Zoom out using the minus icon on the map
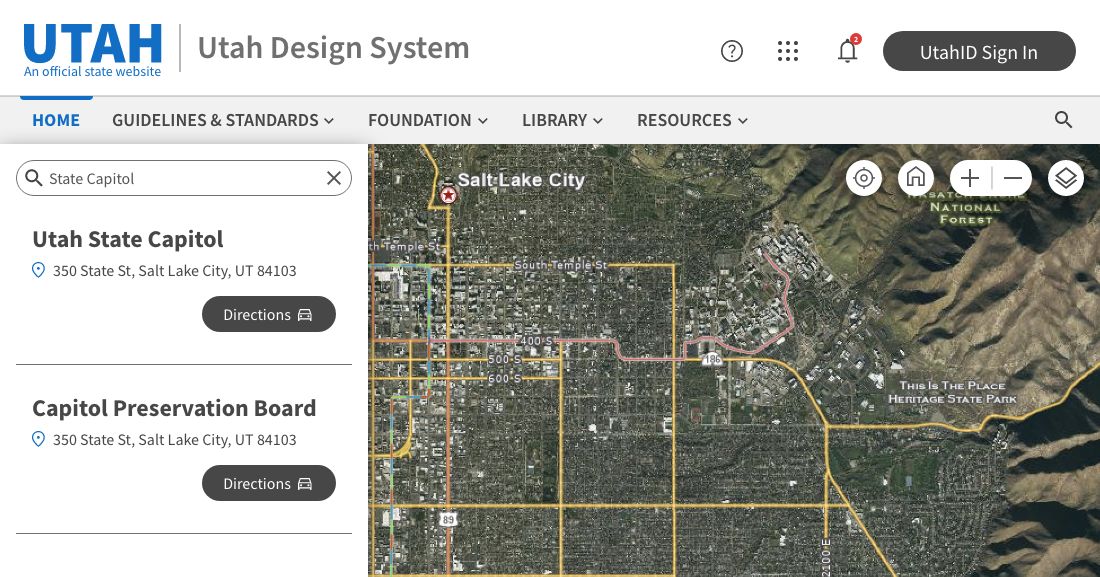This screenshot has width=1100, height=577. click(x=1013, y=178)
